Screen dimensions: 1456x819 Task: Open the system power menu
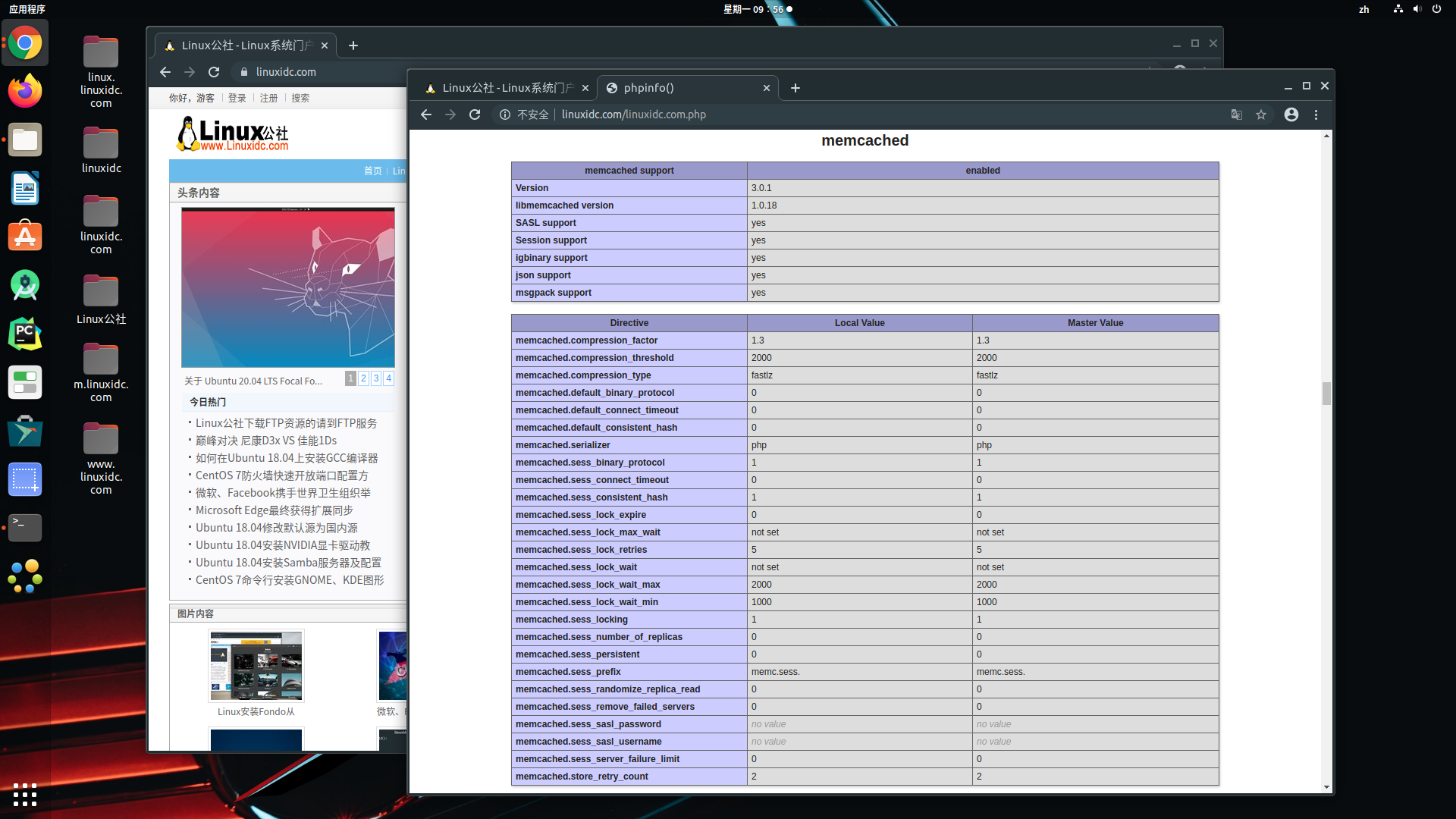1436,9
